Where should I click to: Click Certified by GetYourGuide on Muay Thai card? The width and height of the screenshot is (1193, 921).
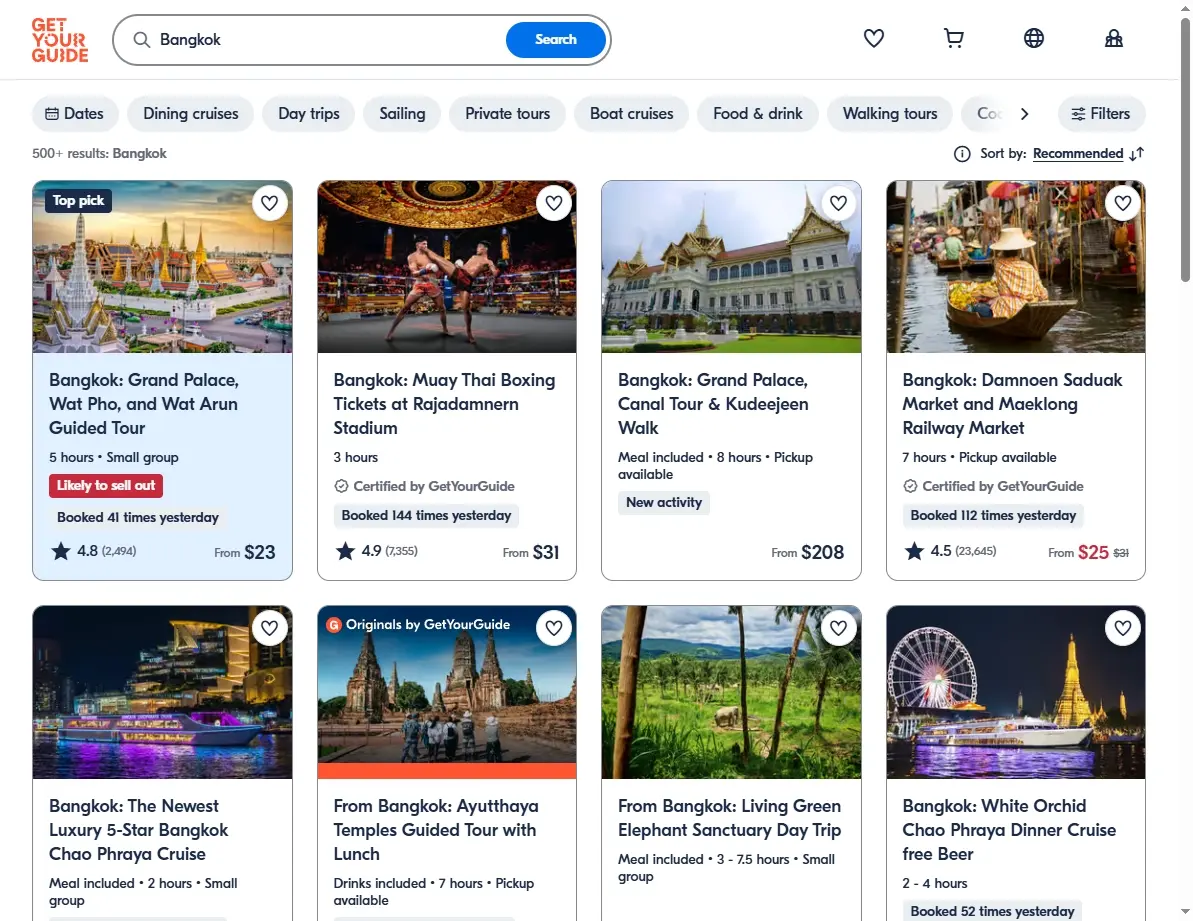pos(425,486)
